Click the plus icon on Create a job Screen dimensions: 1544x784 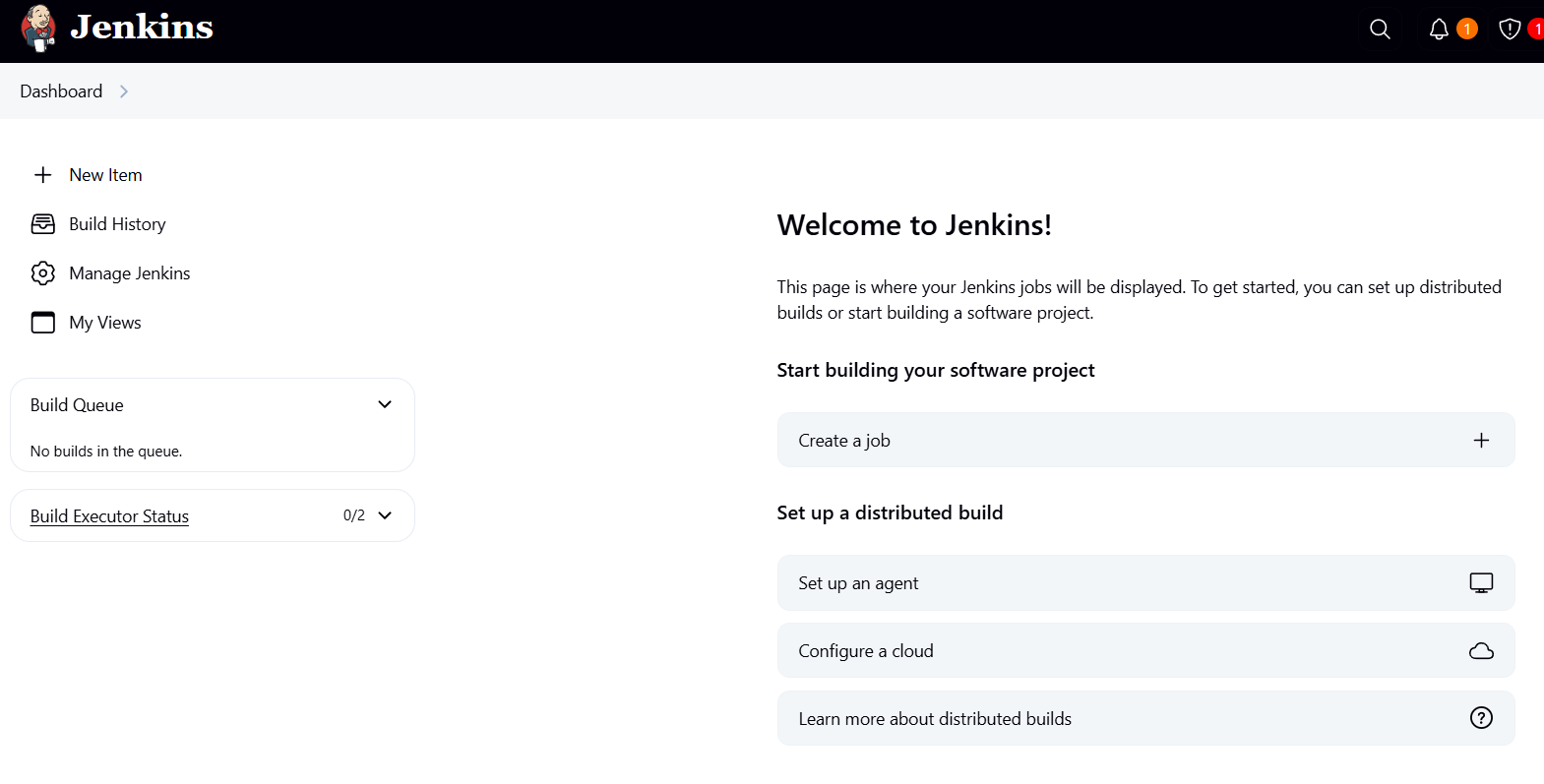pos(1481,441)
